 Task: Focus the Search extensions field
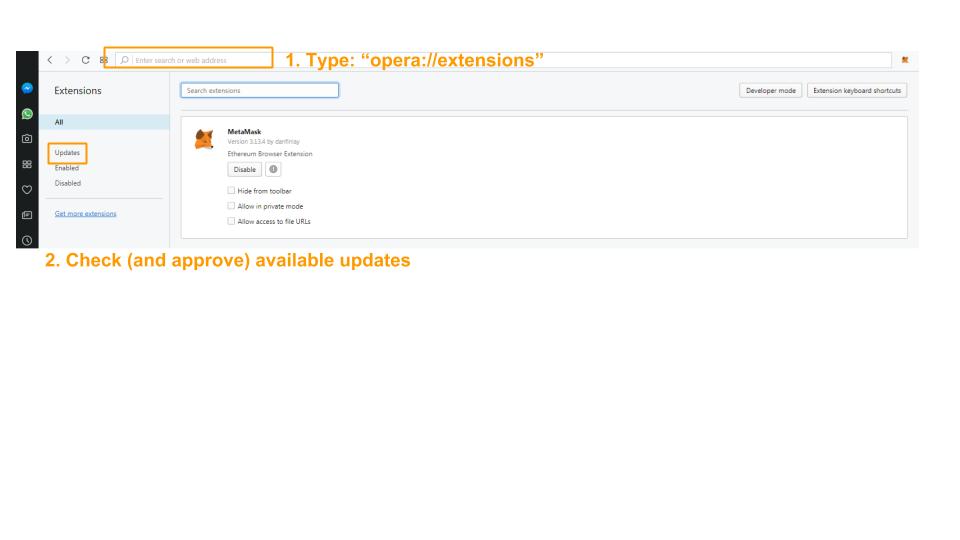260,91
